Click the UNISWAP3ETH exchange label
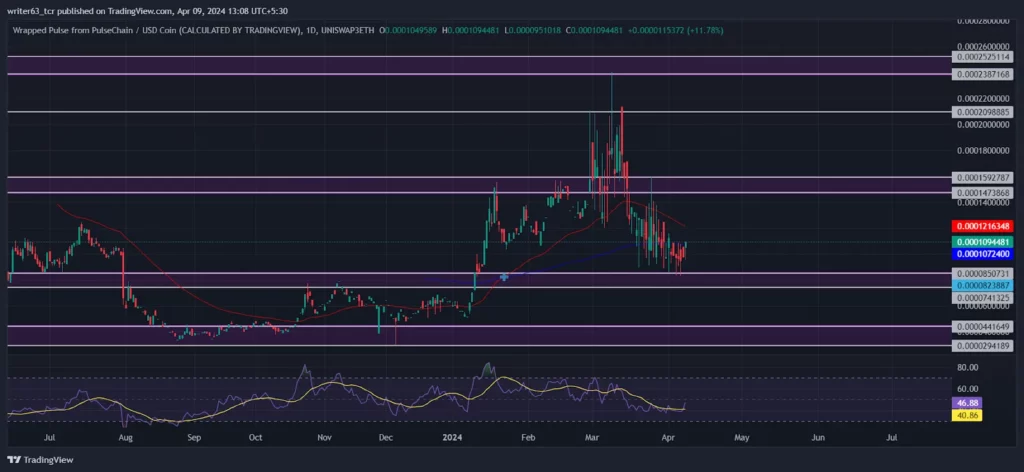Screen dimensions: 1024x472 tap(347, 30)
